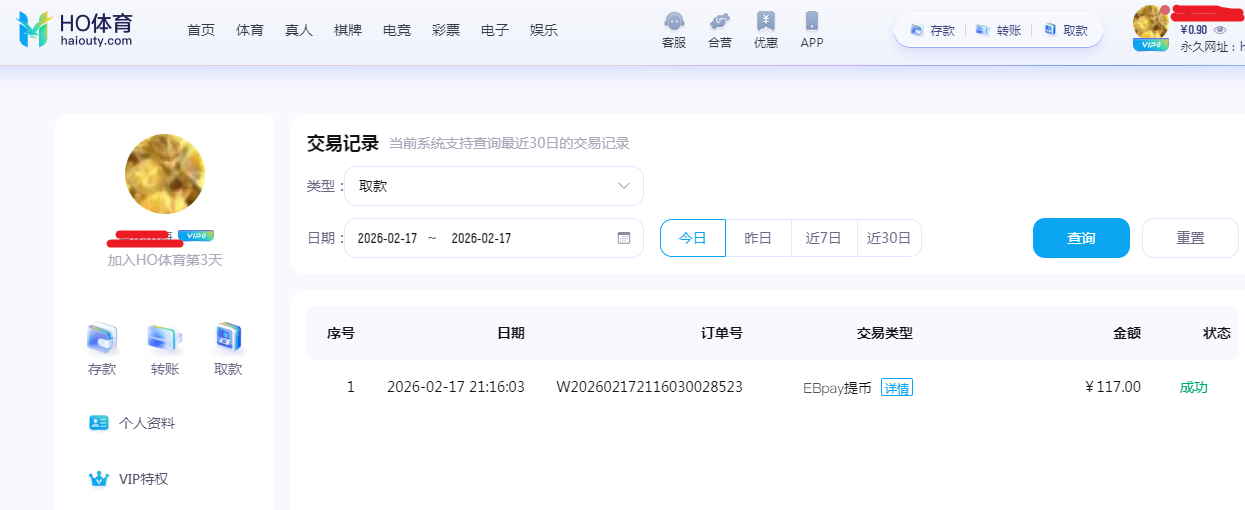
Task: Expand the transaction type dropdown (取款)
Action: point(494,186)
